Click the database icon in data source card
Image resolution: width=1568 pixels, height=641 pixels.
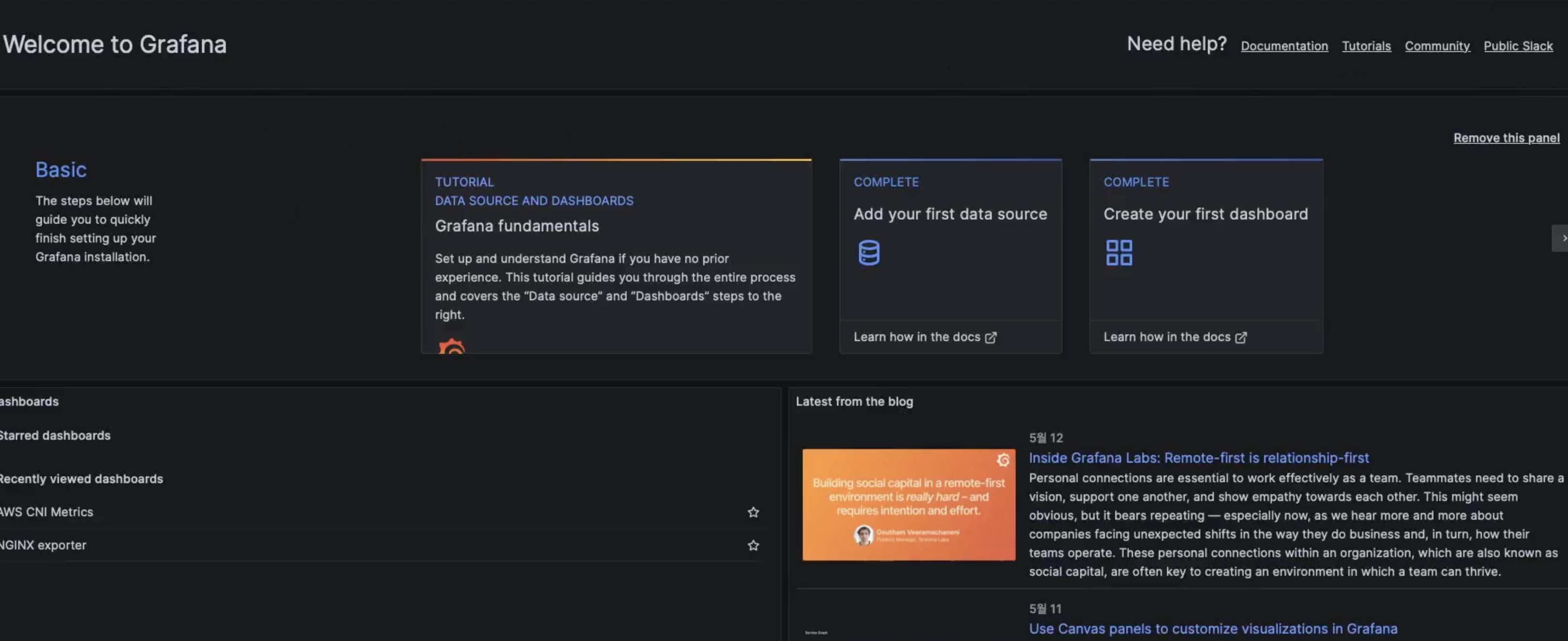868,253
